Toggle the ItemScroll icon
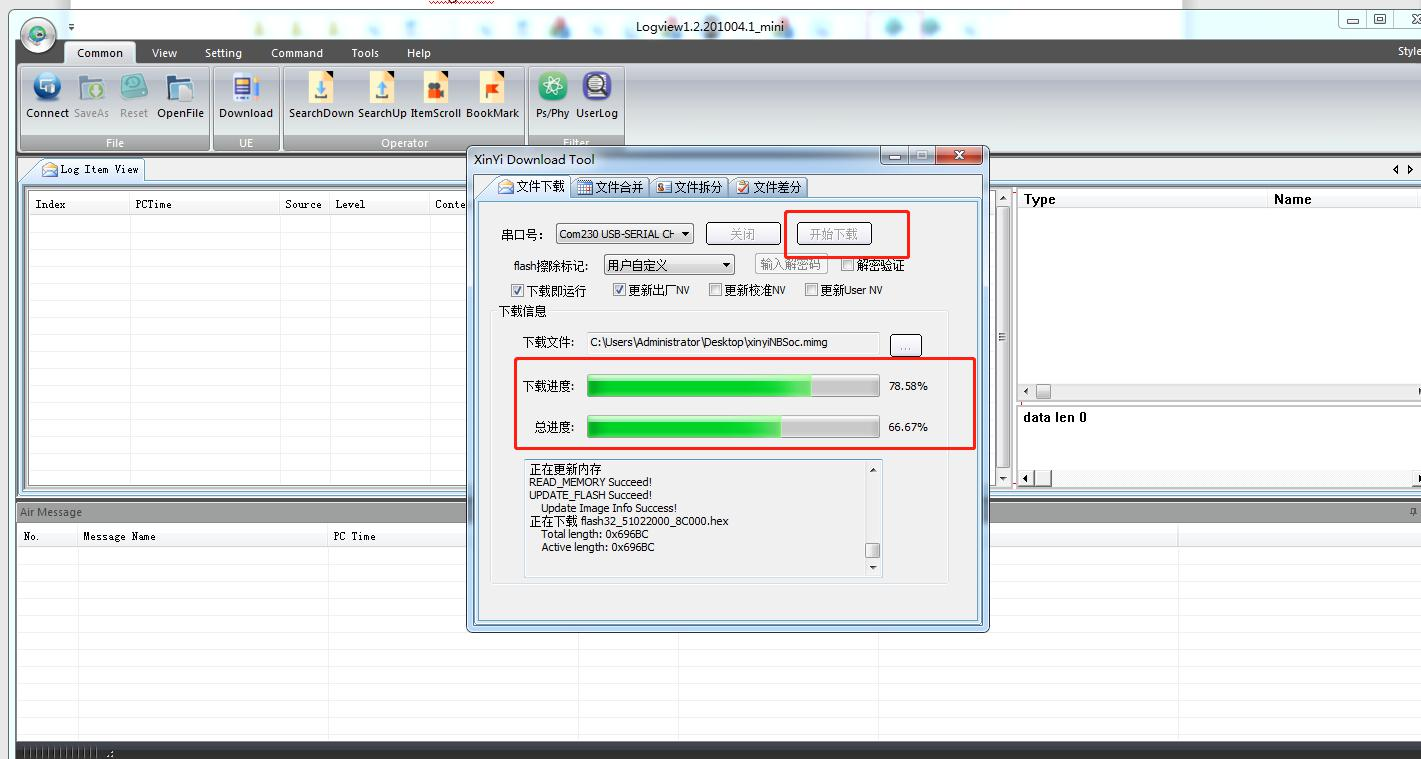 pyautogui.click(x=436, y=88)
